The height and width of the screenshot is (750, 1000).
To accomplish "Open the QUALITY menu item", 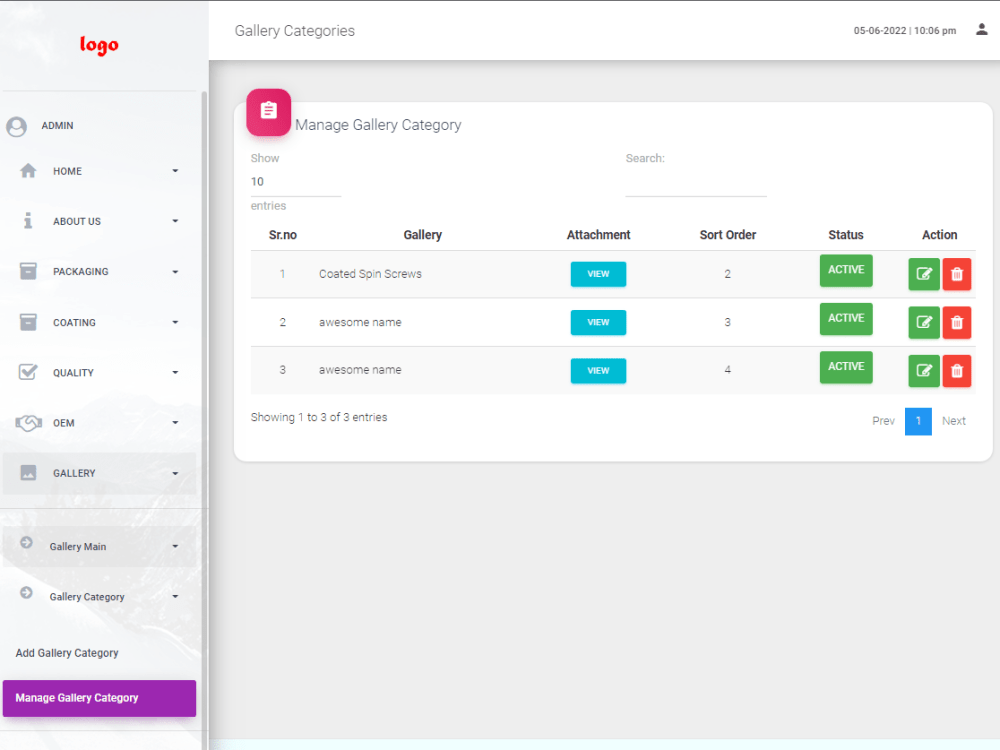I will tap(99, 372).
